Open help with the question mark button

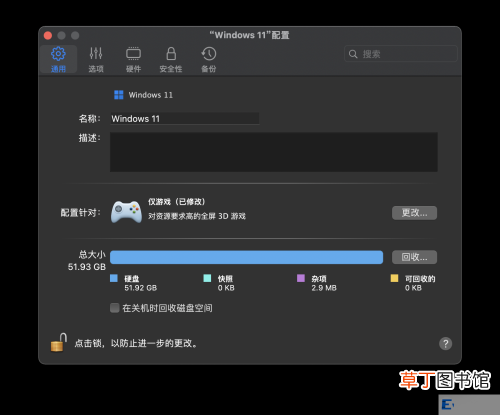click(446, 343)
